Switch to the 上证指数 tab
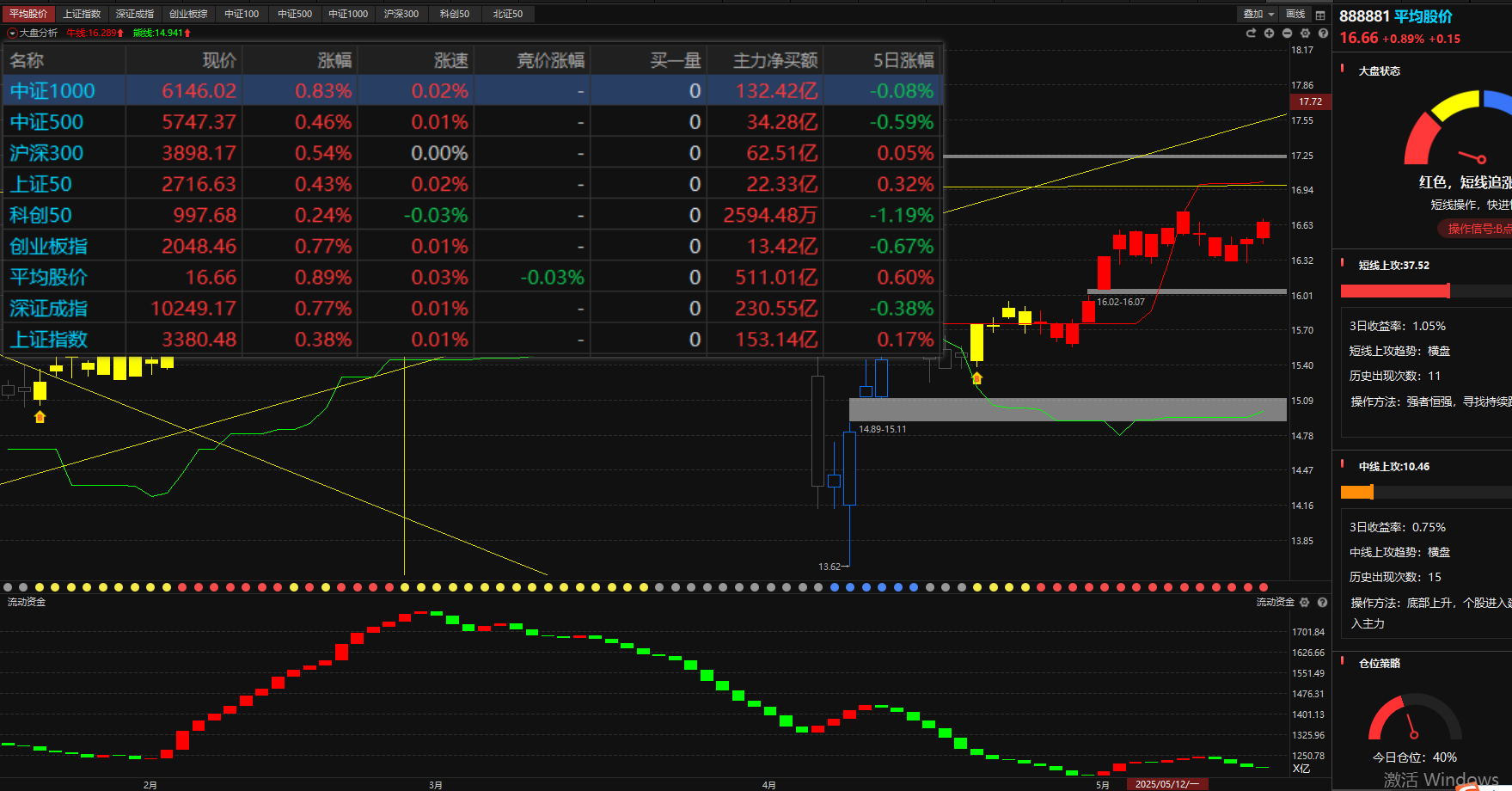 tap(82, 14)
